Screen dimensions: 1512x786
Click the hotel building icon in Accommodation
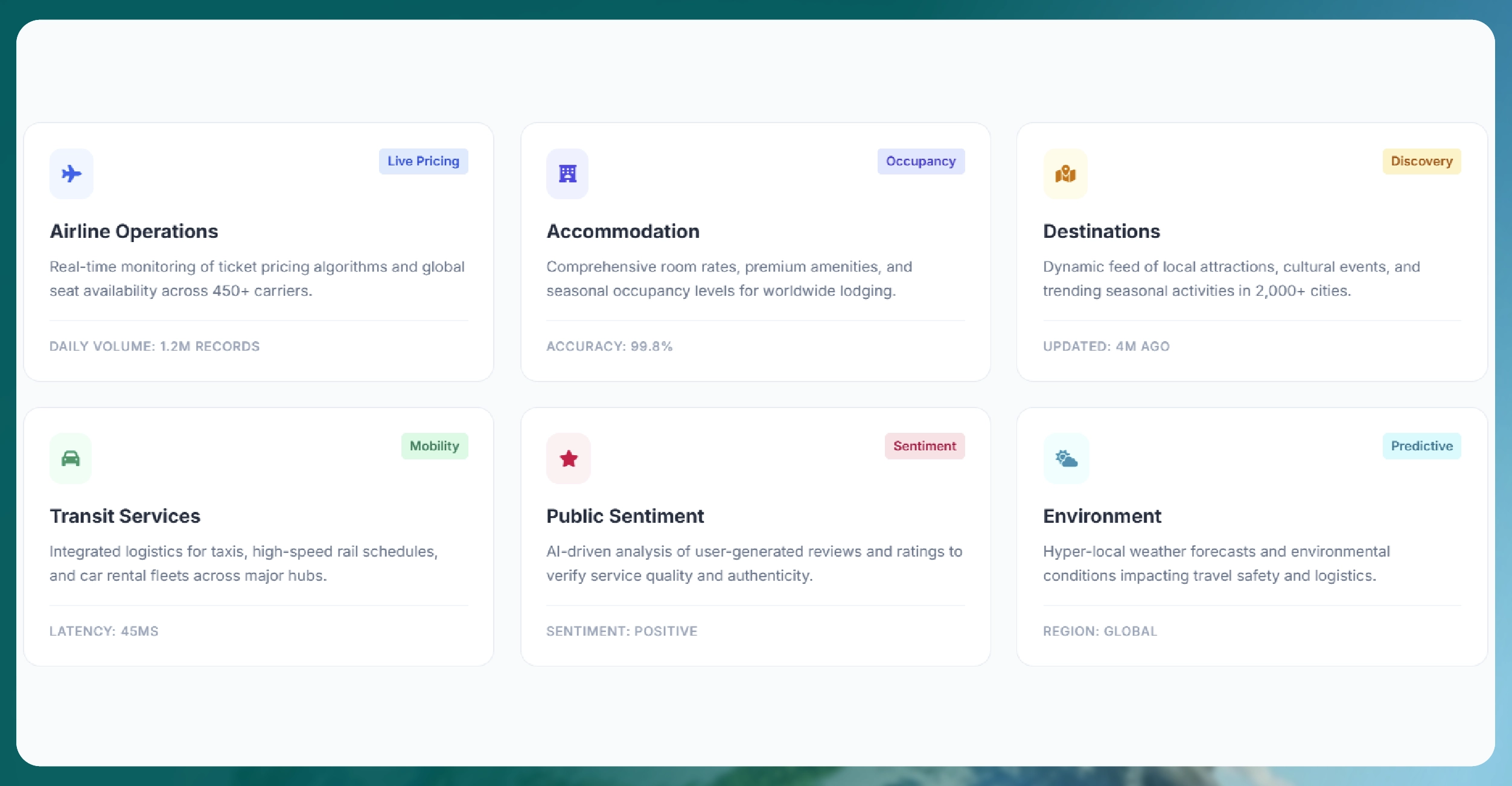pyautogui.click(x=567, y=174)
